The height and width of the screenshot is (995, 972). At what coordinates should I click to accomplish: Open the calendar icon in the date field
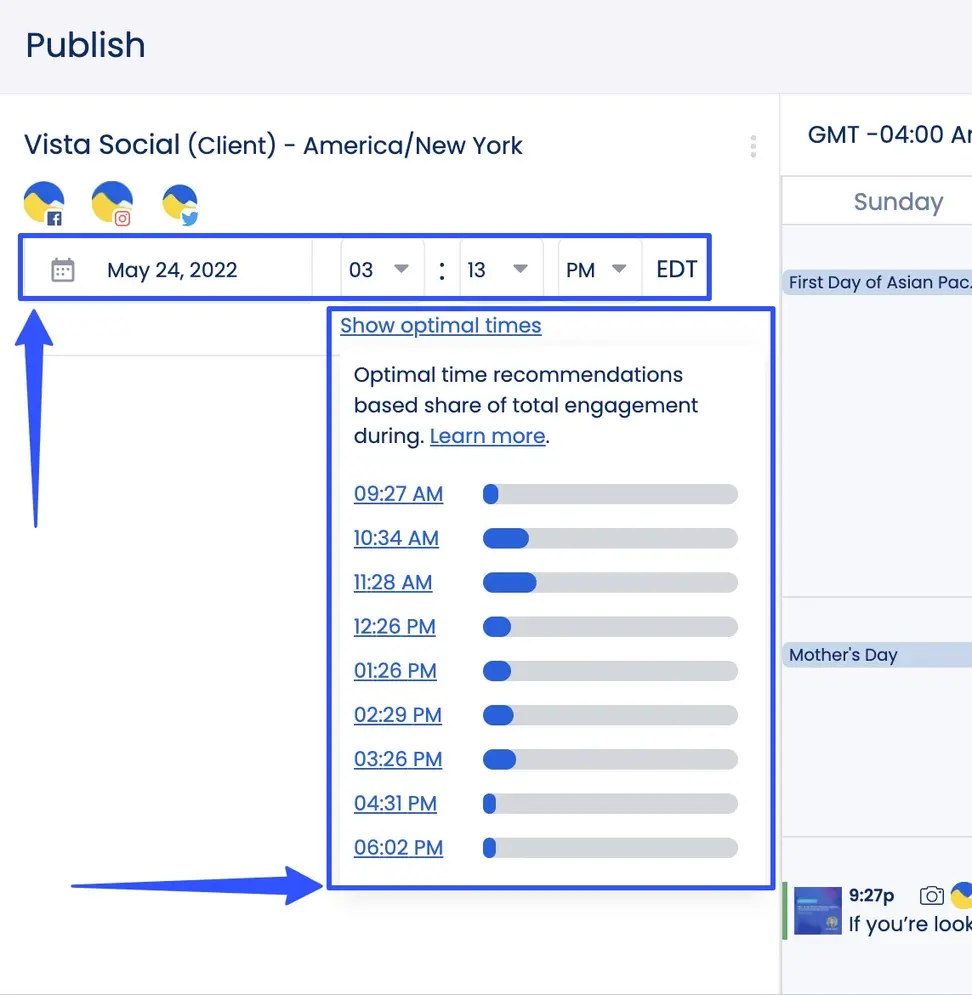[62, 268]
